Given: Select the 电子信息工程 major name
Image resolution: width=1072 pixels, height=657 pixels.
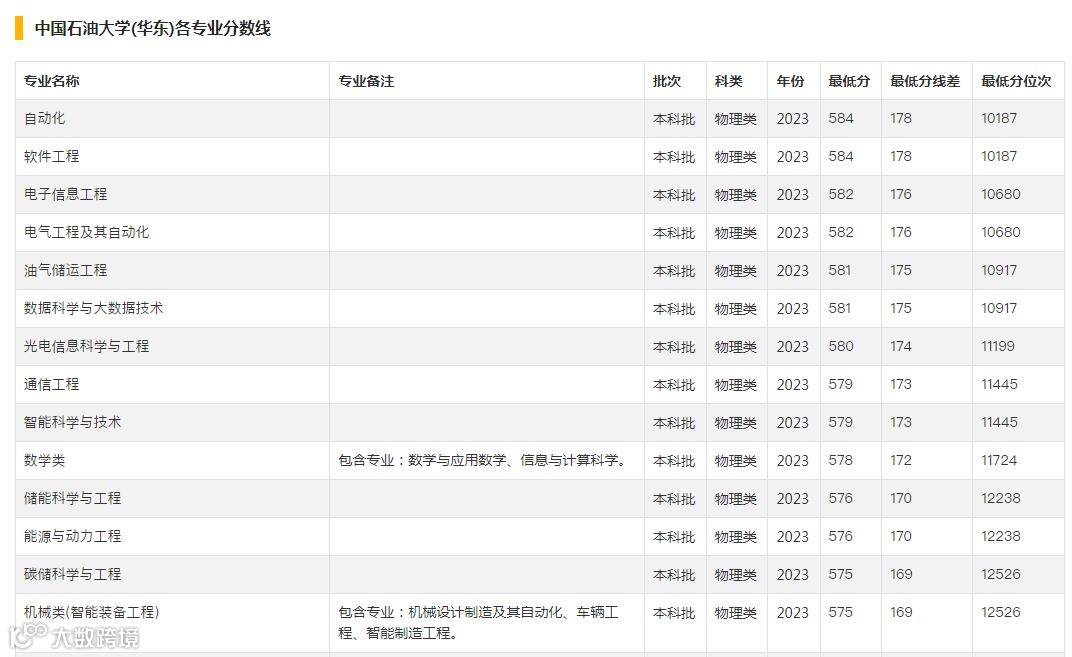Looking at the screenshot, I should [x=66, y=194].
